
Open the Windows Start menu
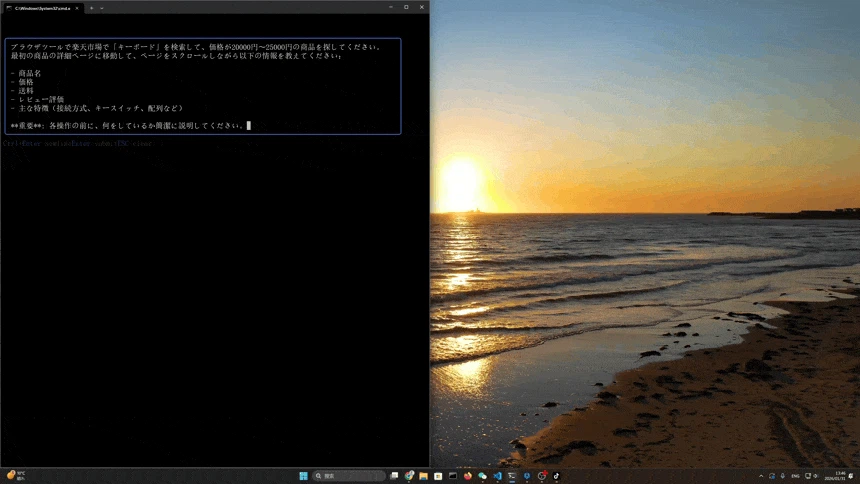(x=303, y=476)
